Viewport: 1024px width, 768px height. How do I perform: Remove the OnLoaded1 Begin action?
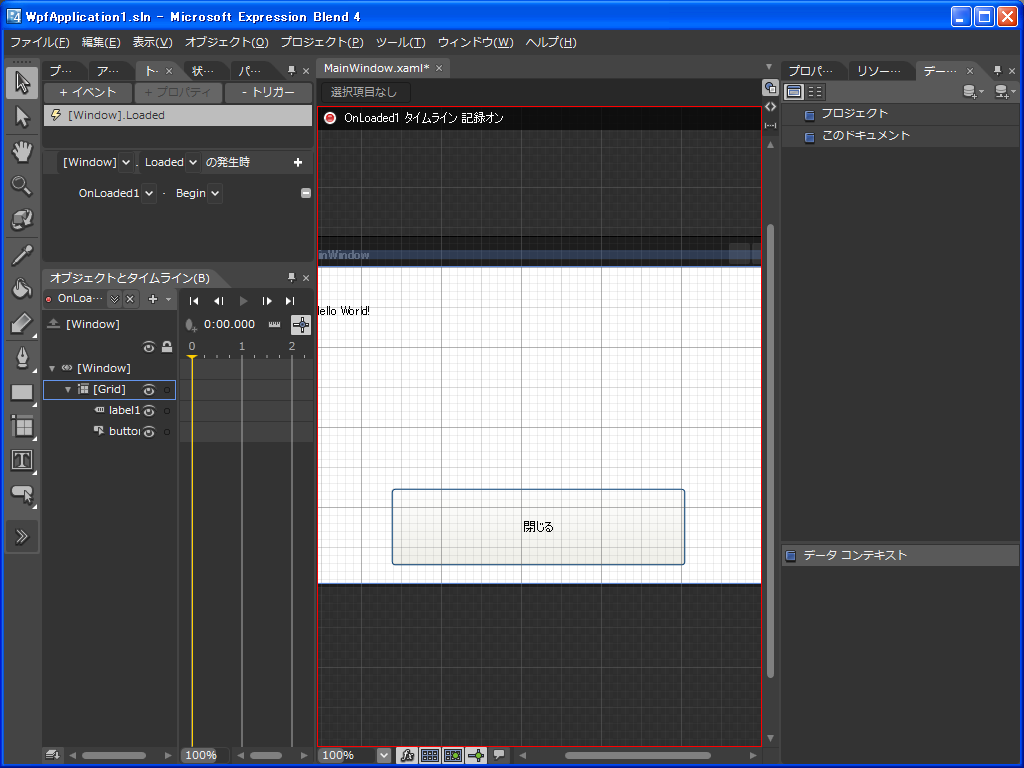click(x=306, y=193)
